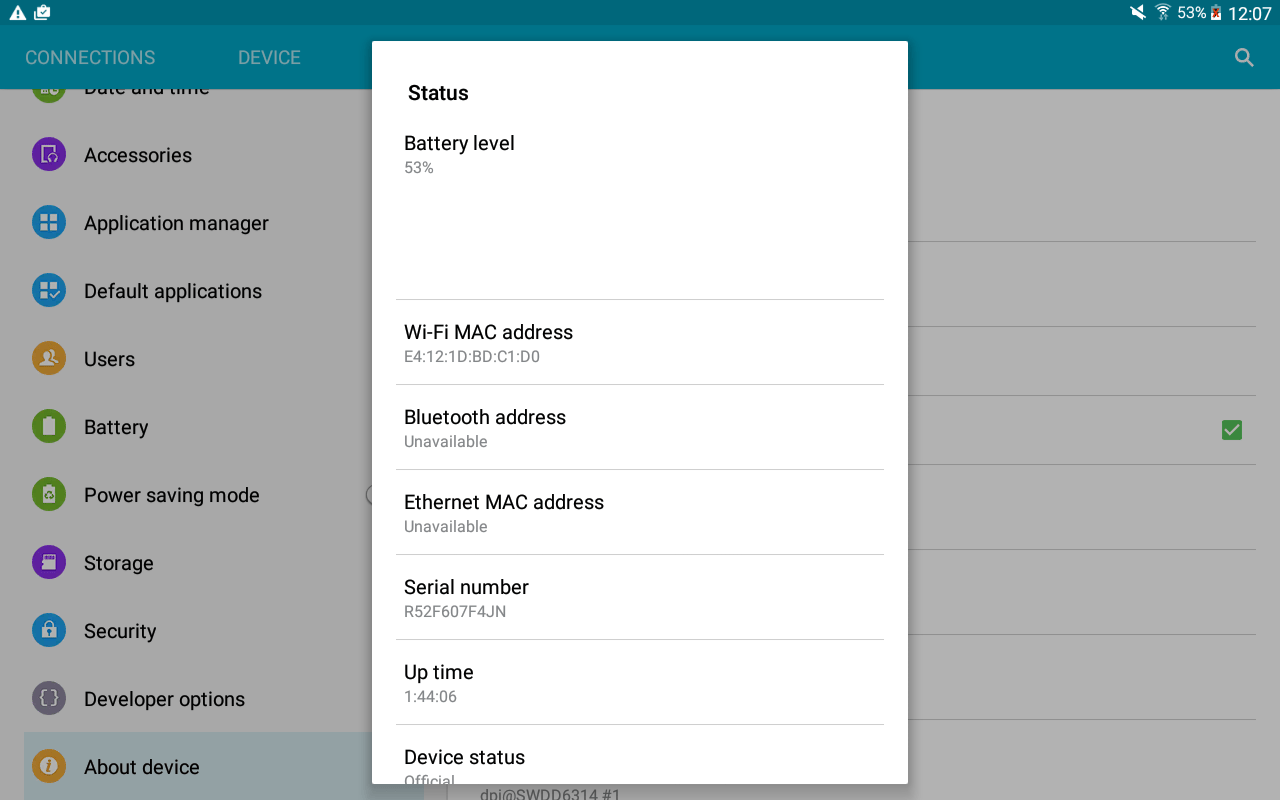Tap the Accessories icon in the settings list
Viewport: 1280px width, 800px height.
pos(49,154)
